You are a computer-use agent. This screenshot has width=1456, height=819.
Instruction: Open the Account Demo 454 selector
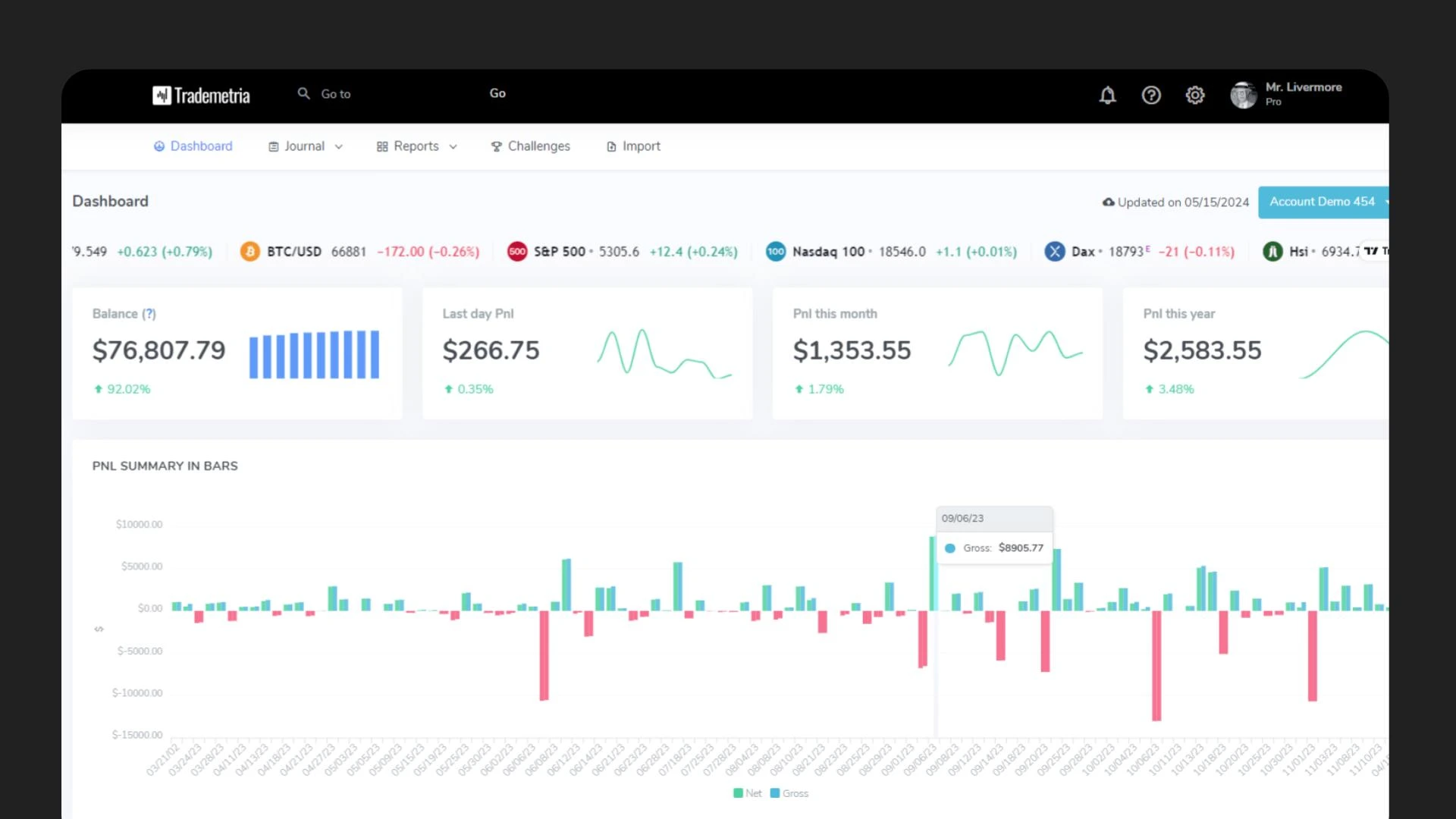(x=1323, y=202)
